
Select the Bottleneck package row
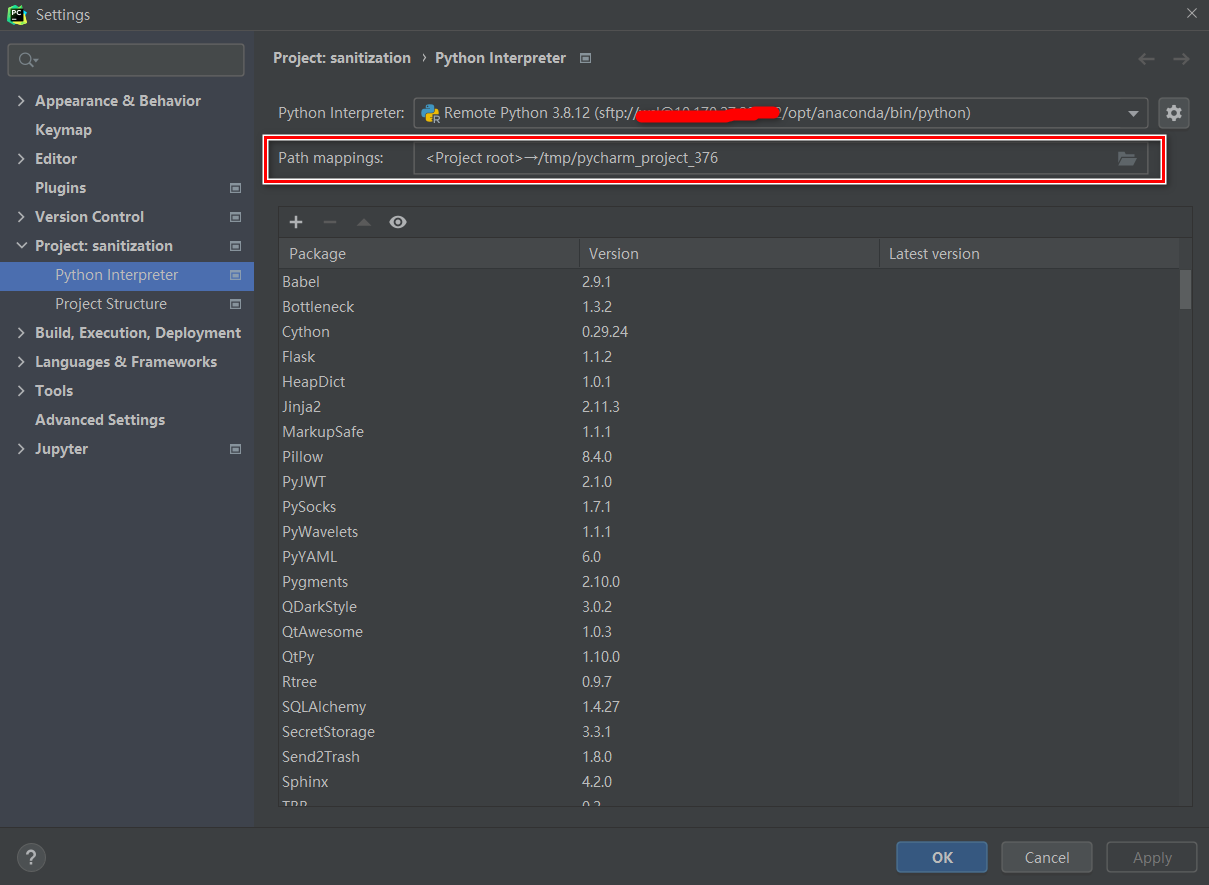(729, 307)
